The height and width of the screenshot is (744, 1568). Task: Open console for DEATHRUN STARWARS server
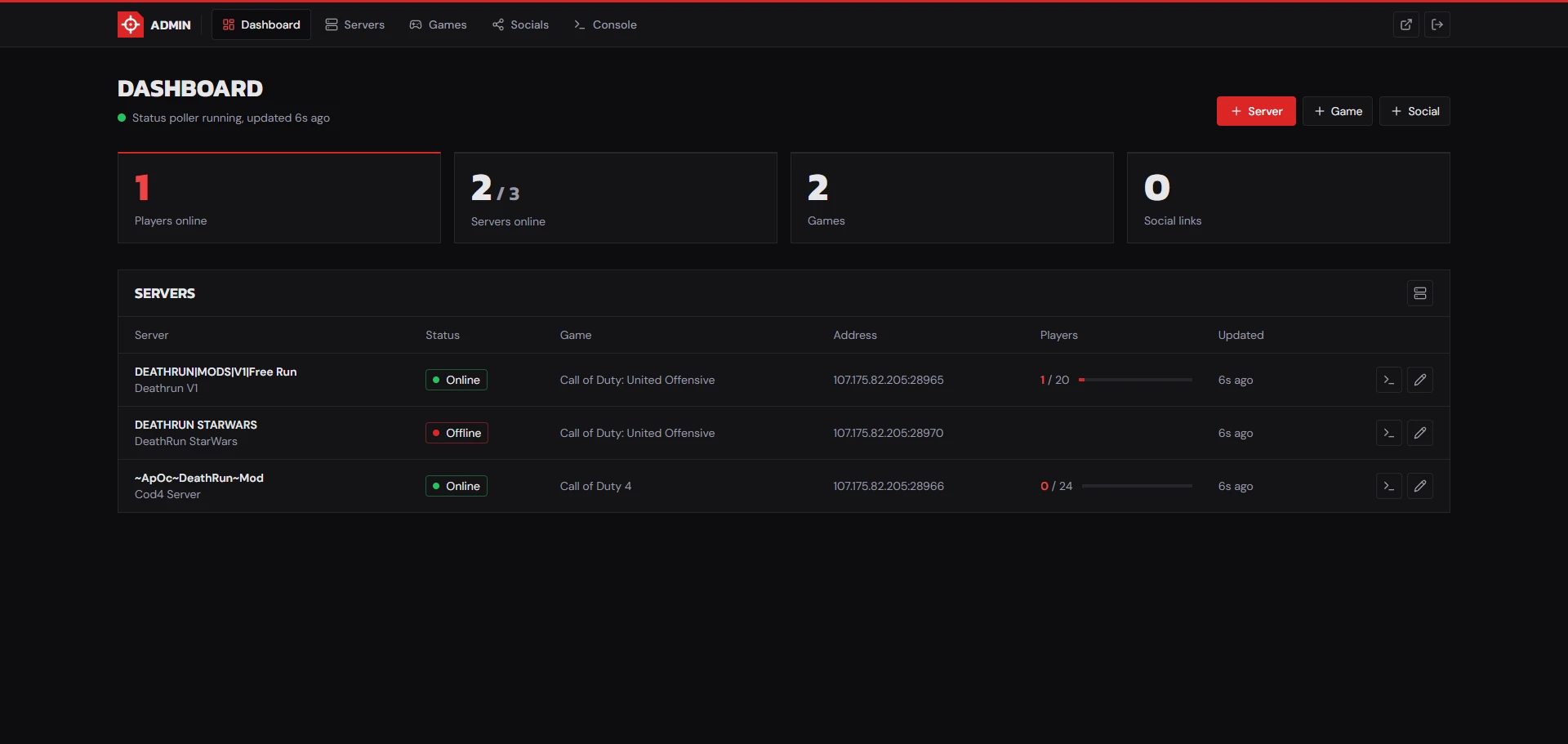(x=1389, y=433)
